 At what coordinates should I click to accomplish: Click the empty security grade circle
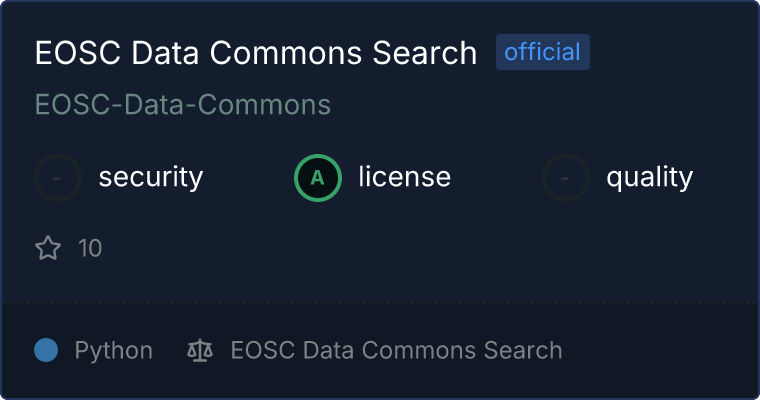click(58, 178)
